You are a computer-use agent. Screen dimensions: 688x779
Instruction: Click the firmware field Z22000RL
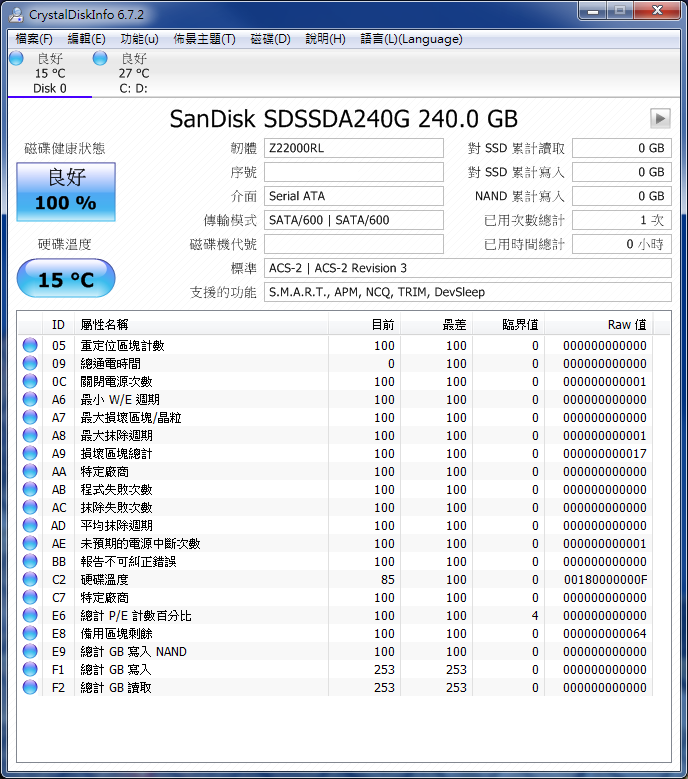(354, 148)
